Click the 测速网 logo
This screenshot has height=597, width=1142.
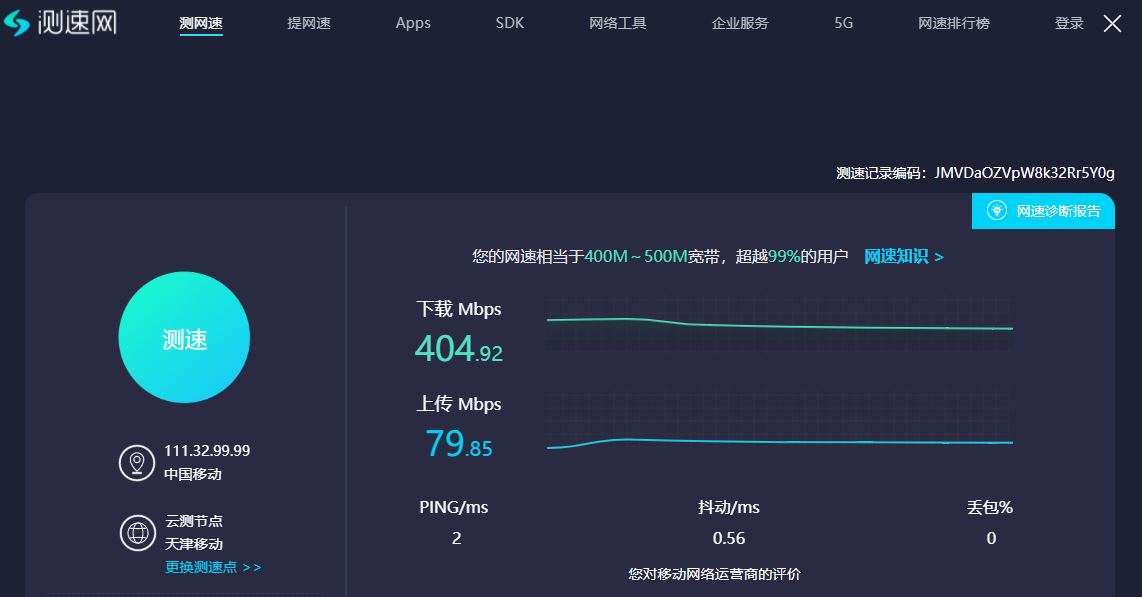(x=60, y=23)
